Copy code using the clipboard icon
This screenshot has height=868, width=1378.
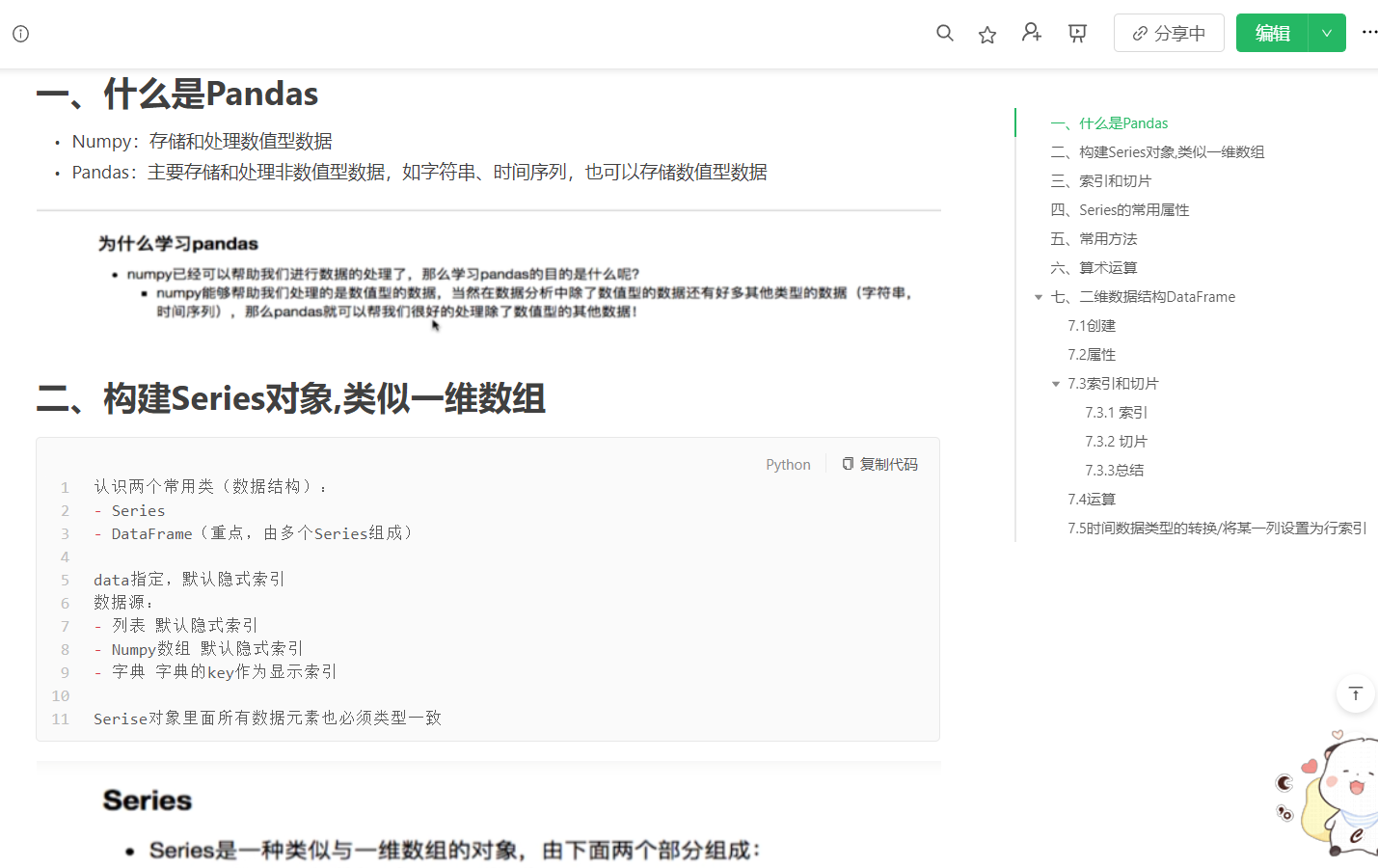(x=847, y=463)
